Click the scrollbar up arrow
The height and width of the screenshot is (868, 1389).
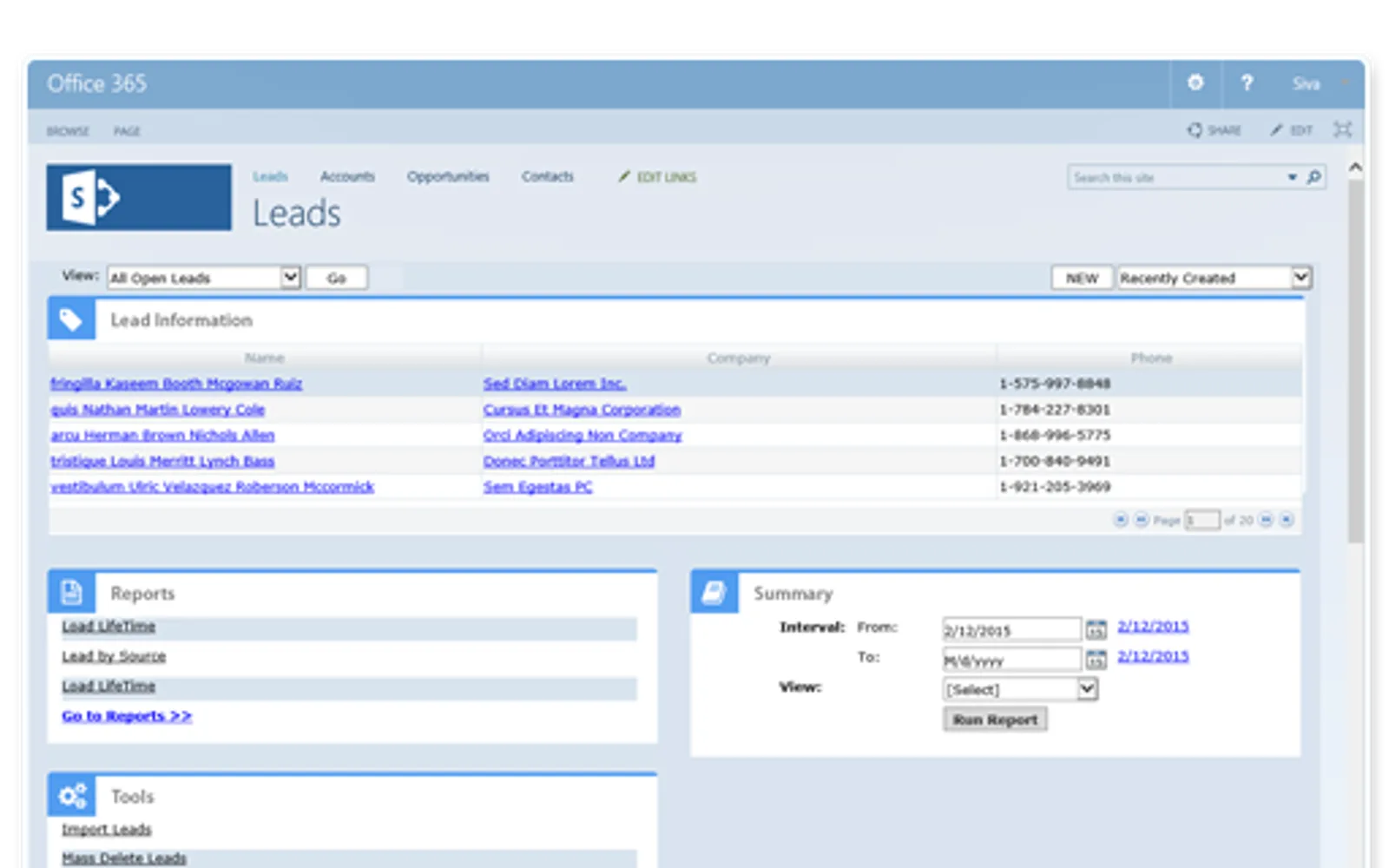pos(1355,167)
